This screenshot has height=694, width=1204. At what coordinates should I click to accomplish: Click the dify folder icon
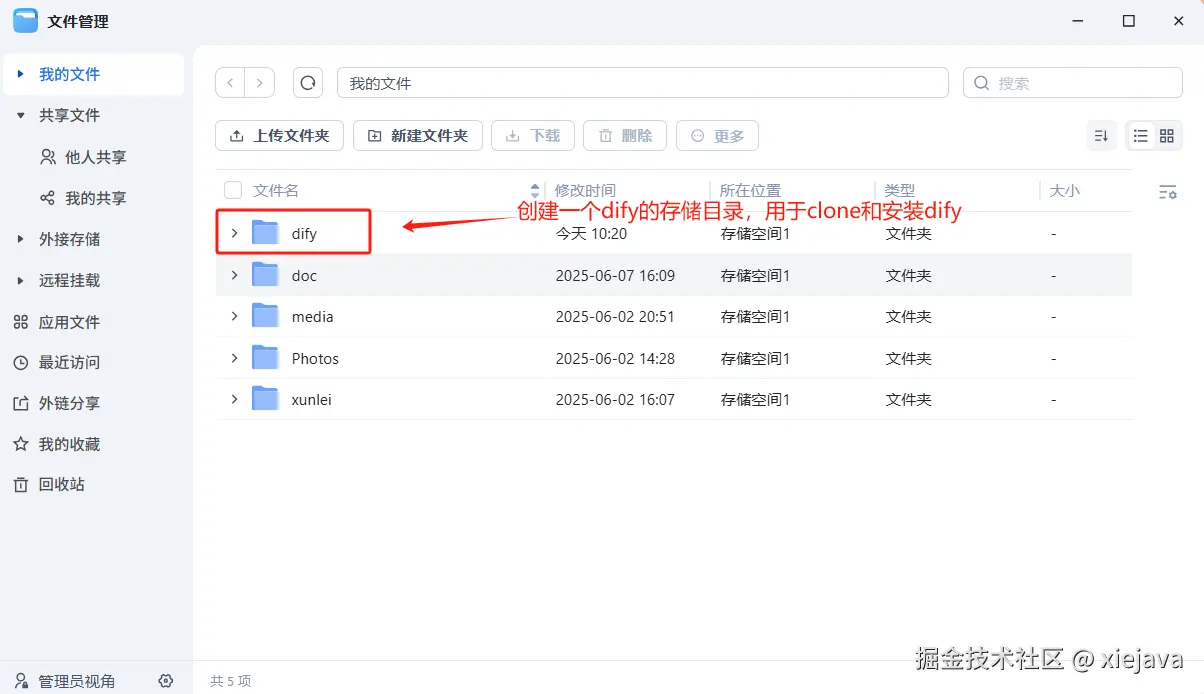click(x=265, y=233)
